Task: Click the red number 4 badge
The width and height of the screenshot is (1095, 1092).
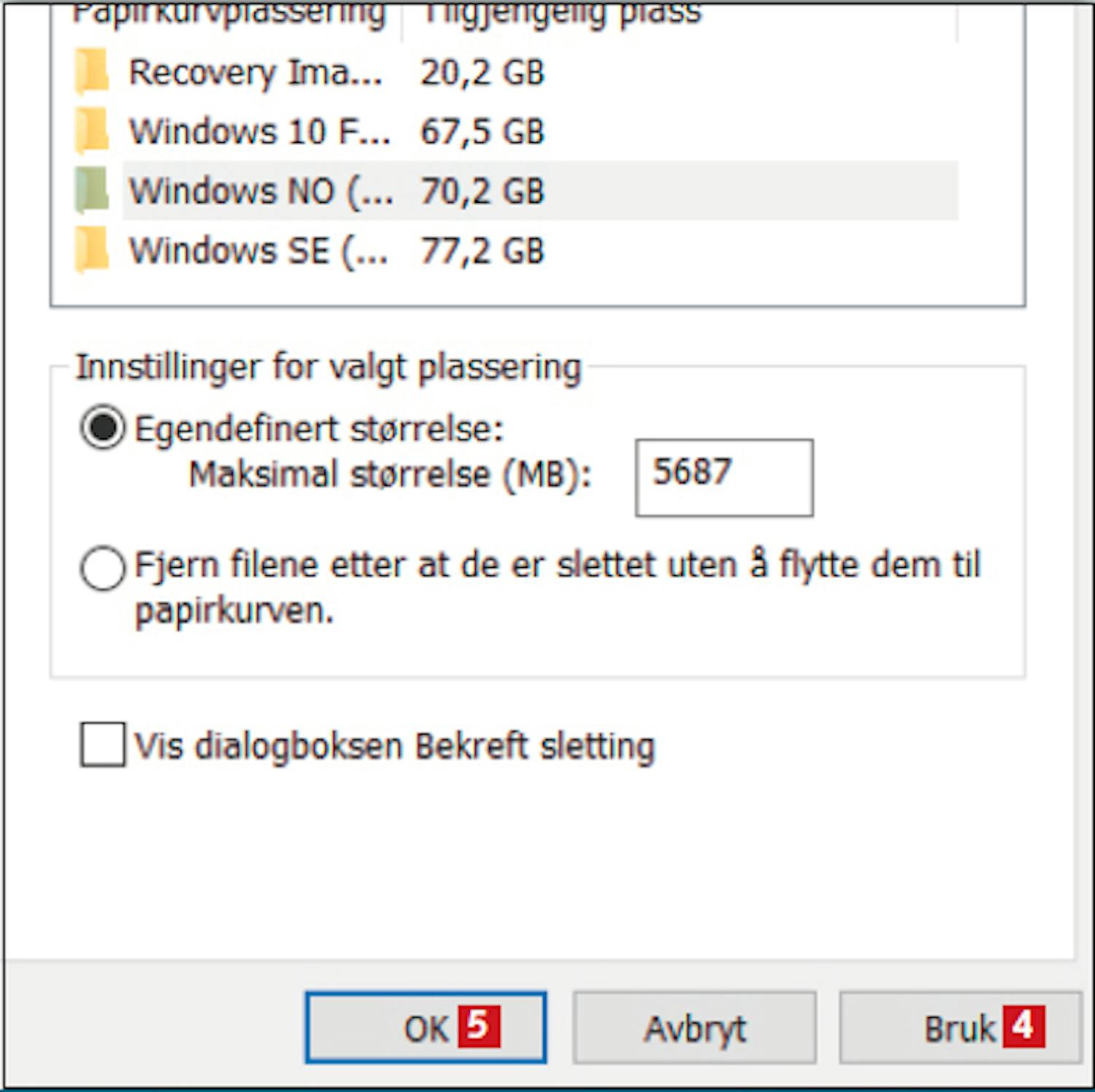Action: click(x=1023, y=1026)
